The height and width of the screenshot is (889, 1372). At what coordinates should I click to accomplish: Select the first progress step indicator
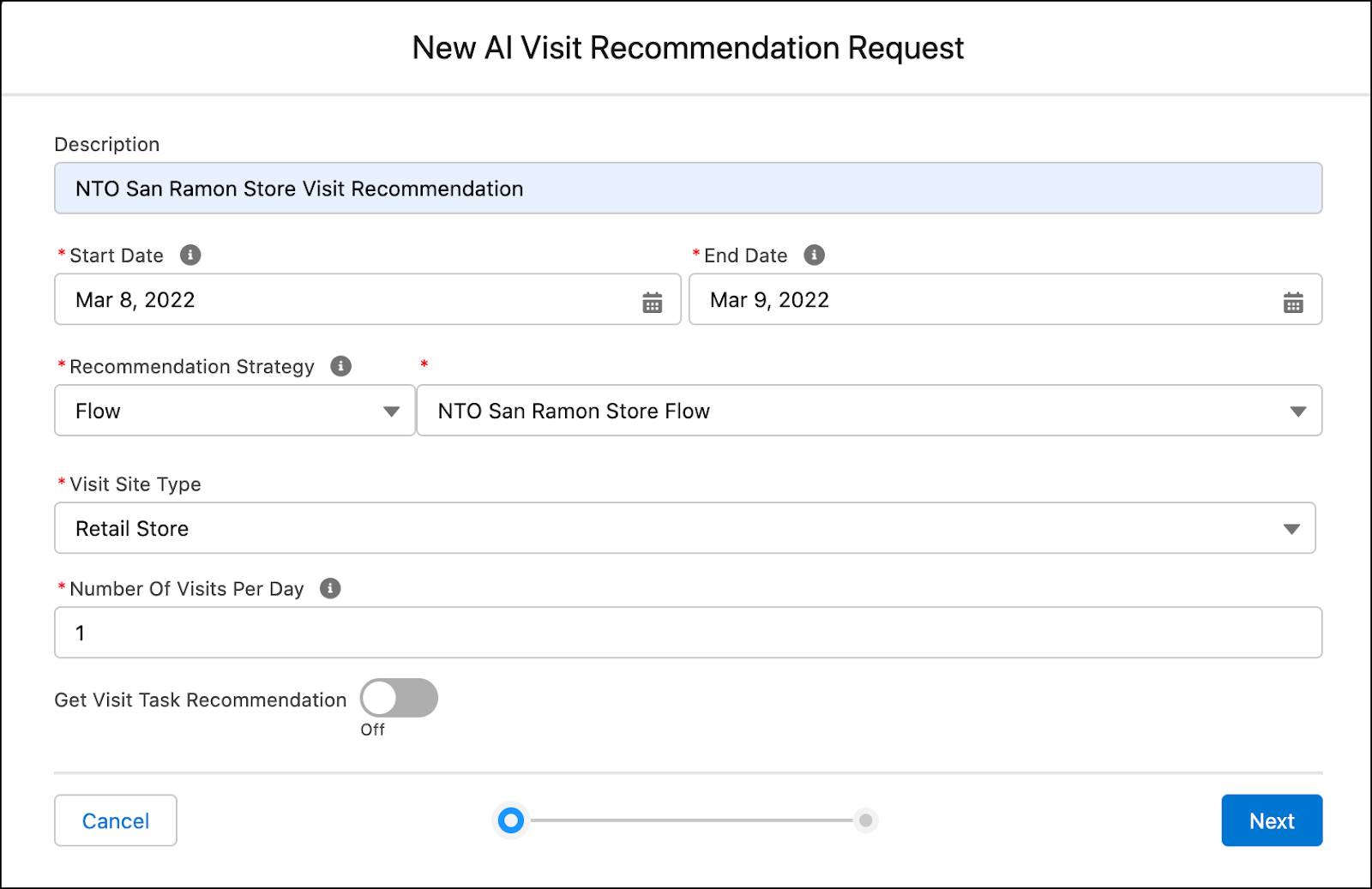(x=511, y=820)
